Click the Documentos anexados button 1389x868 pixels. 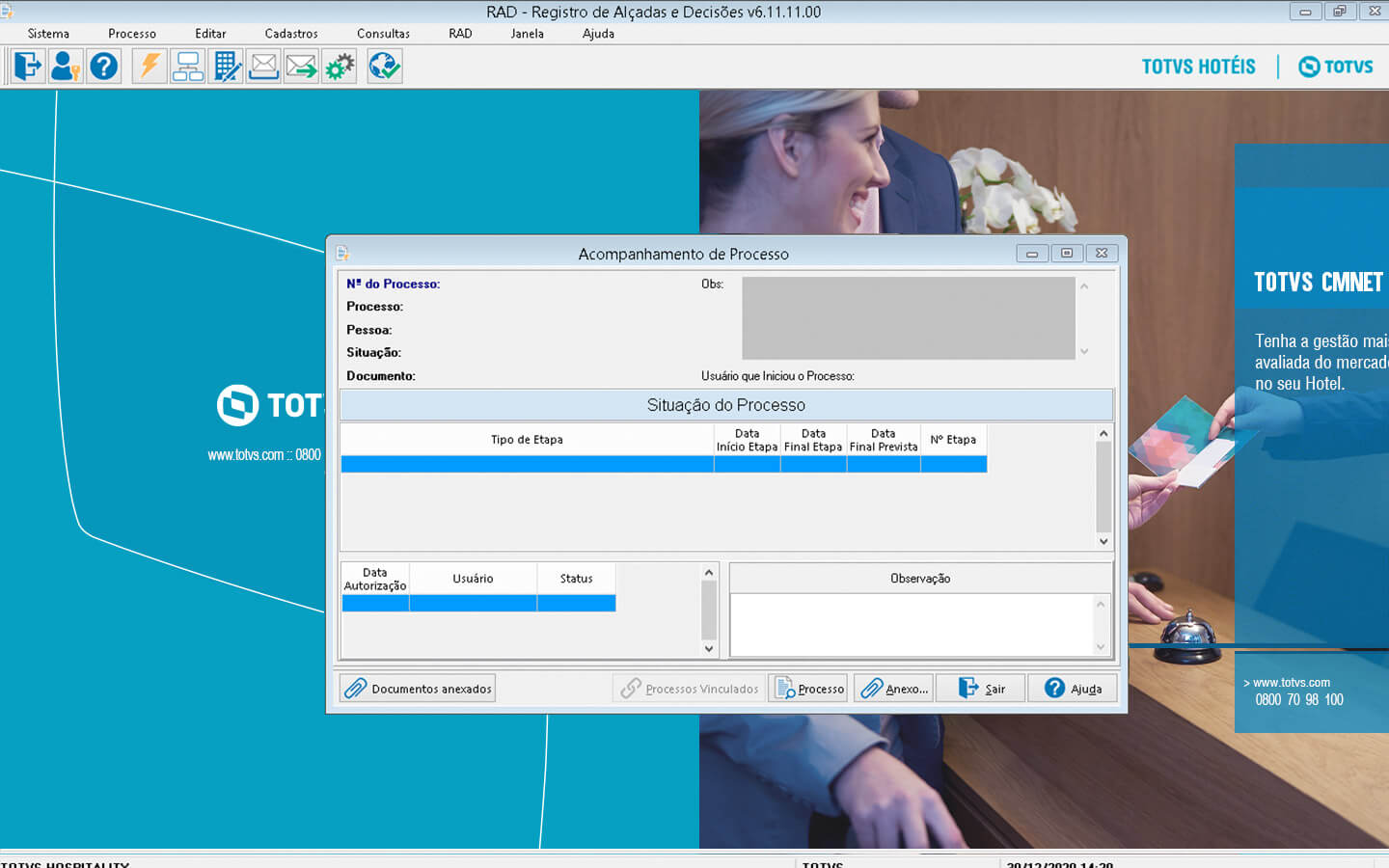point(418,689)
